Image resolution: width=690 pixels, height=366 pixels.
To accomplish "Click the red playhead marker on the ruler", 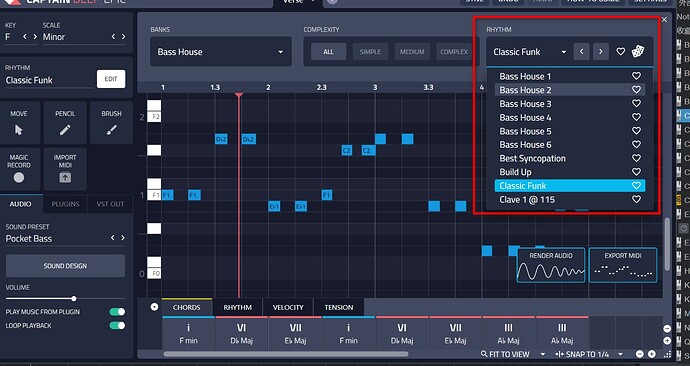I will 239,95.
